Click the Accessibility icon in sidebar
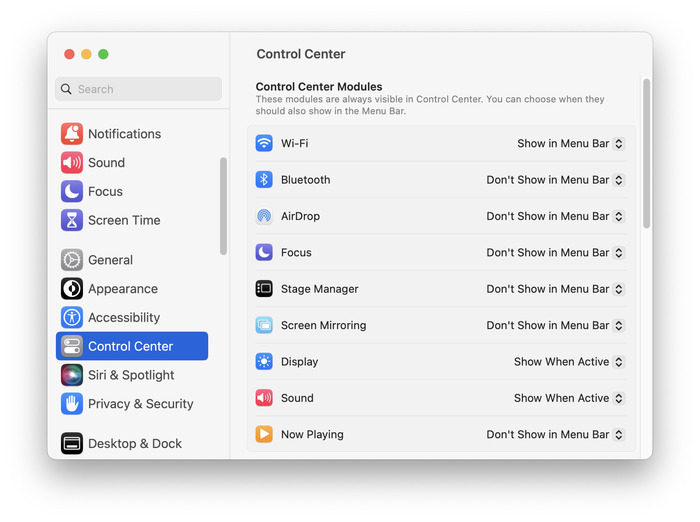Viewport: 700px width, 522px height. tap(71, 317)
